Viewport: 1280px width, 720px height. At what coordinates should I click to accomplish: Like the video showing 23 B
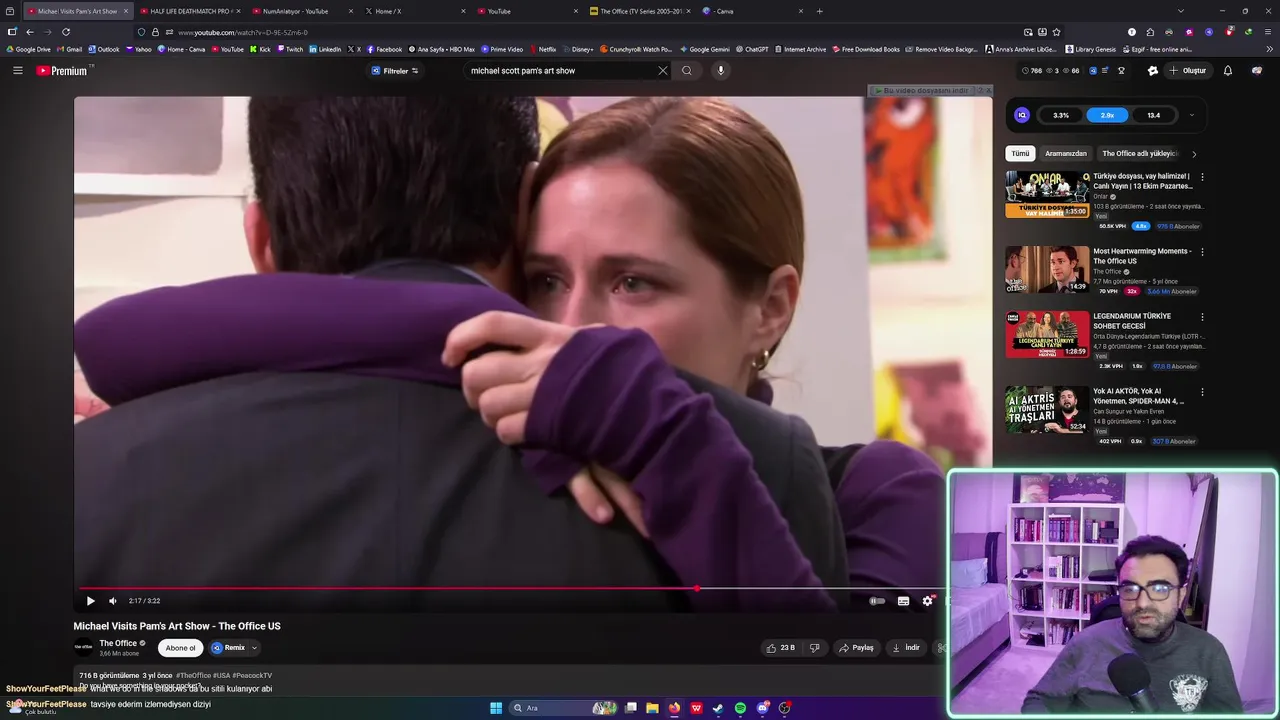781,648
